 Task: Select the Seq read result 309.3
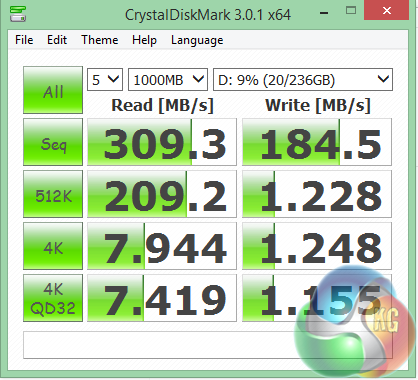point(162,142)
